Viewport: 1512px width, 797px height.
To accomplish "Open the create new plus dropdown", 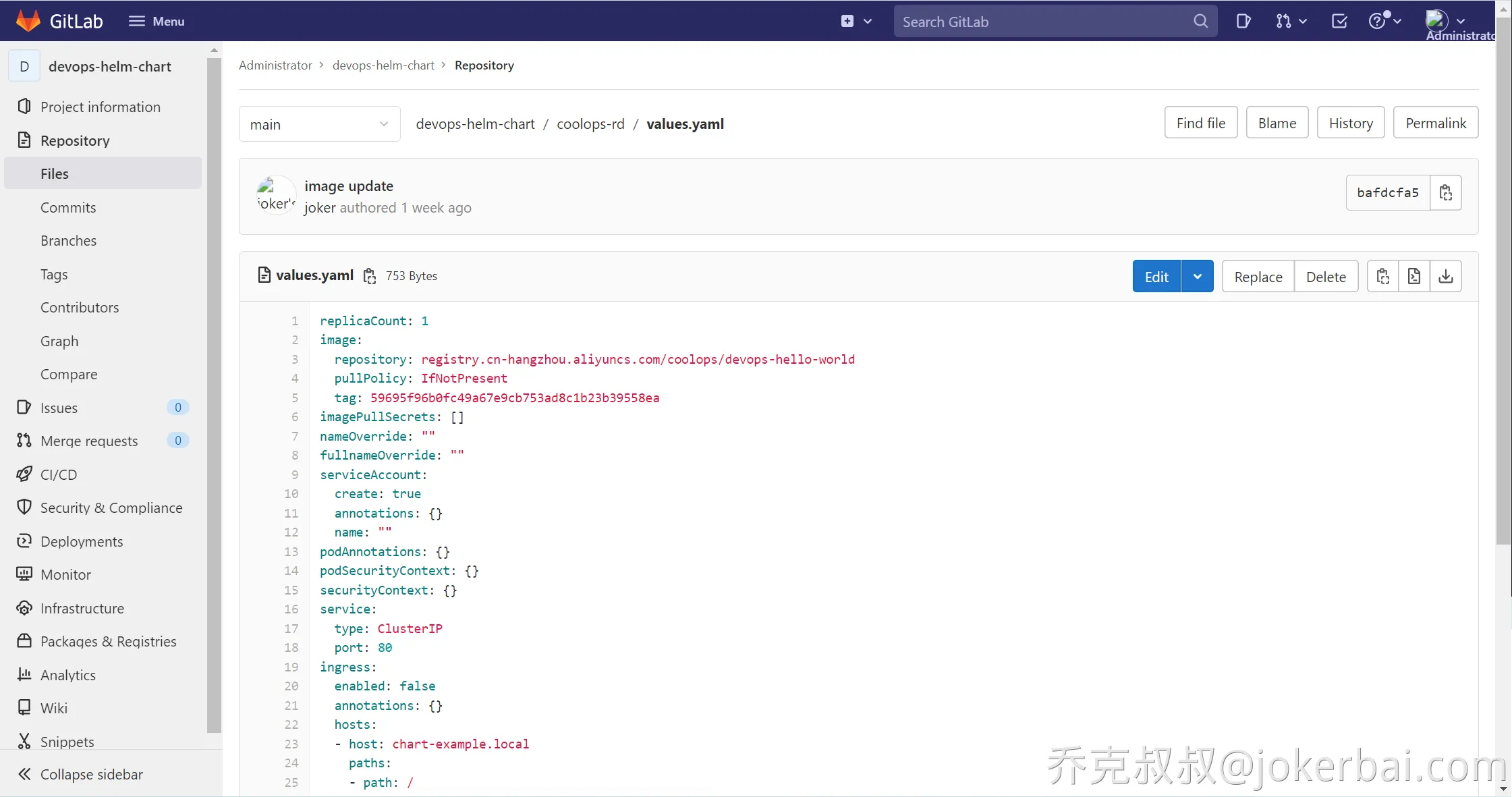I will (856, 21).
